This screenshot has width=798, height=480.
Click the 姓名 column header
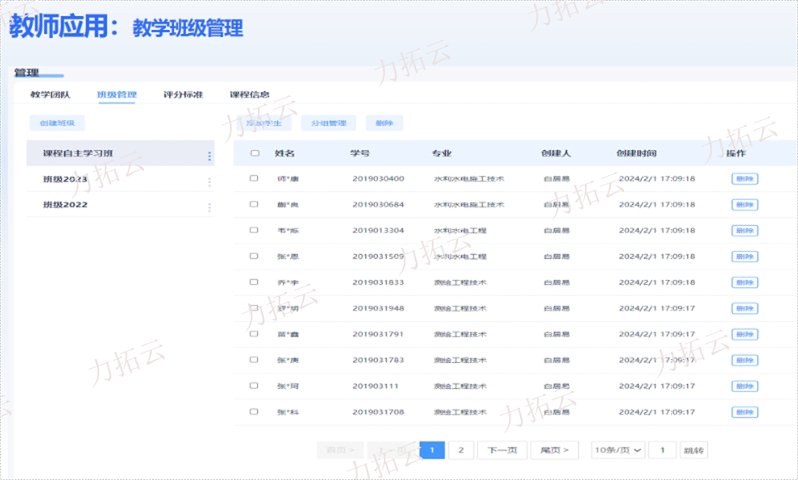284,153
